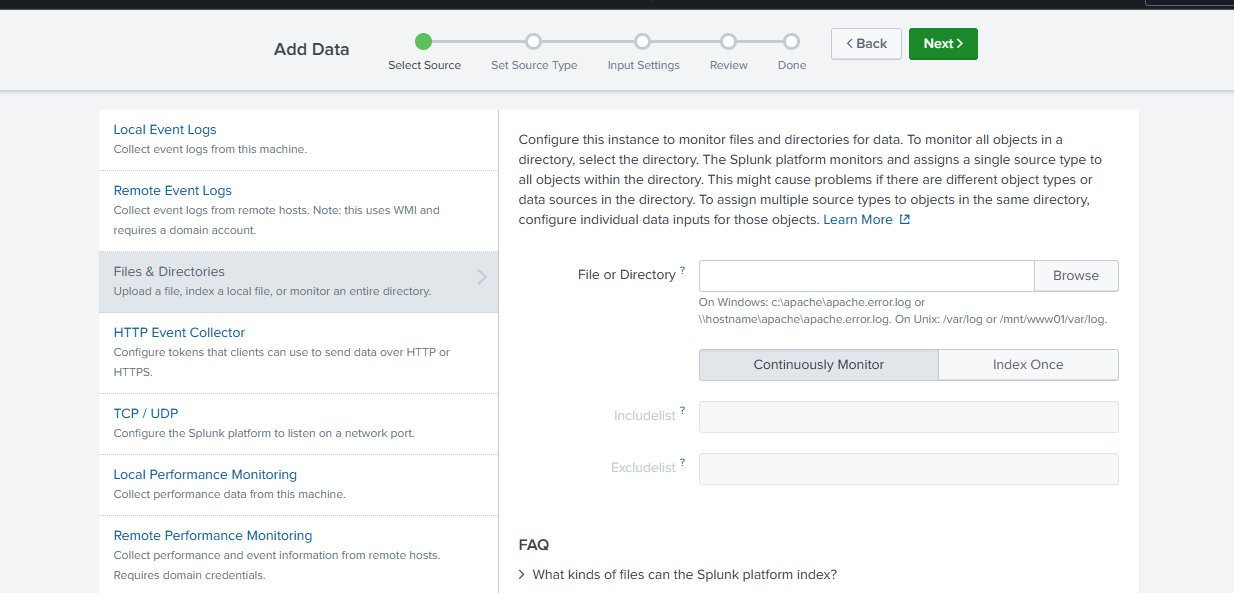Click the File or Directory text field

point(865,276)
